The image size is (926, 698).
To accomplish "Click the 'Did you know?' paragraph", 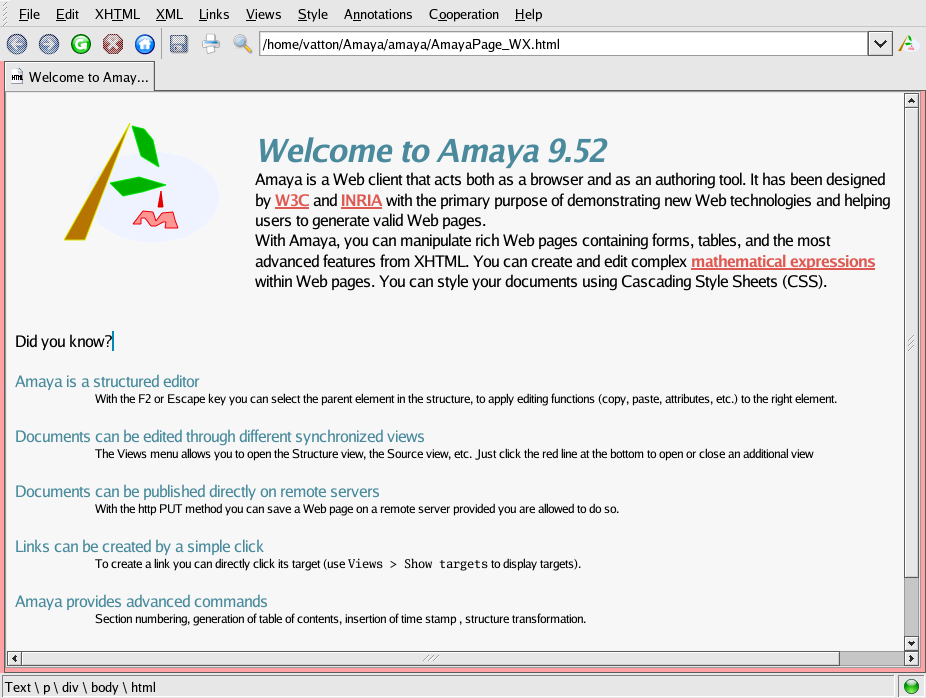I will point(64,341).
